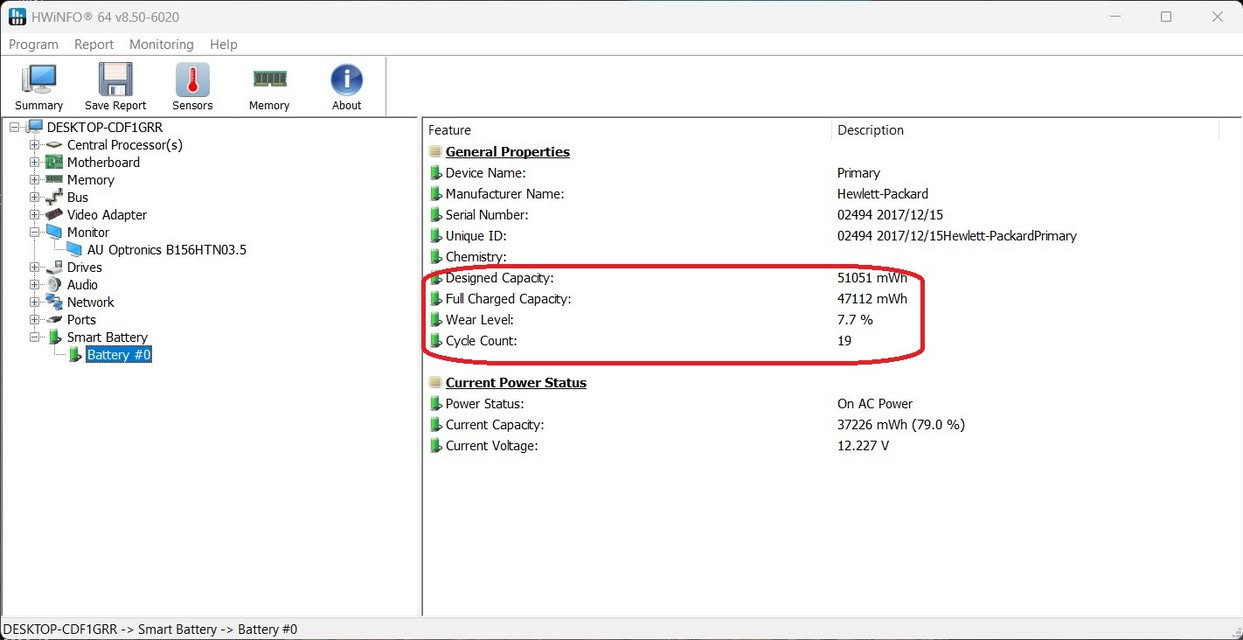
Task: Select AU Optronics B156HTN03.5 monitor
Action: point(167,250)
